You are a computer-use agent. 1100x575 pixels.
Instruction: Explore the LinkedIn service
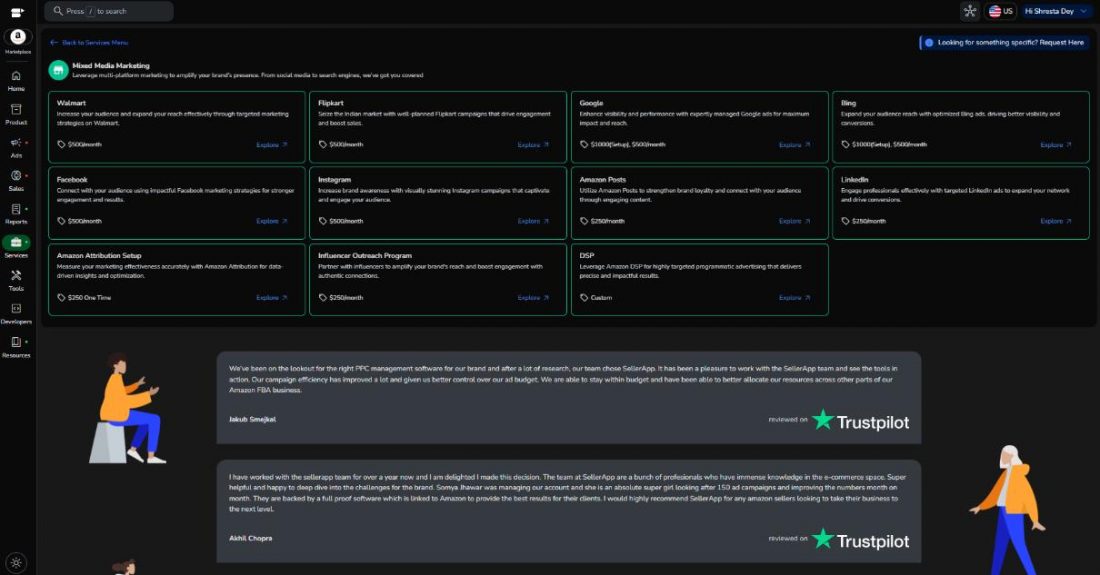click(1056, 221)
